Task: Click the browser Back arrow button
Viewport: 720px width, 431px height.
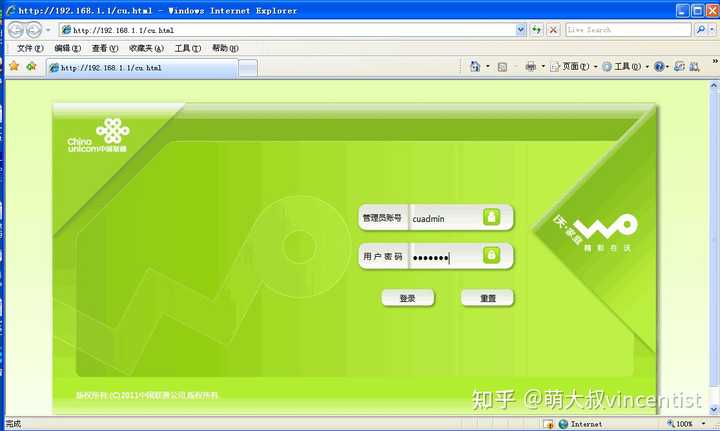Action: click(16, 30)
